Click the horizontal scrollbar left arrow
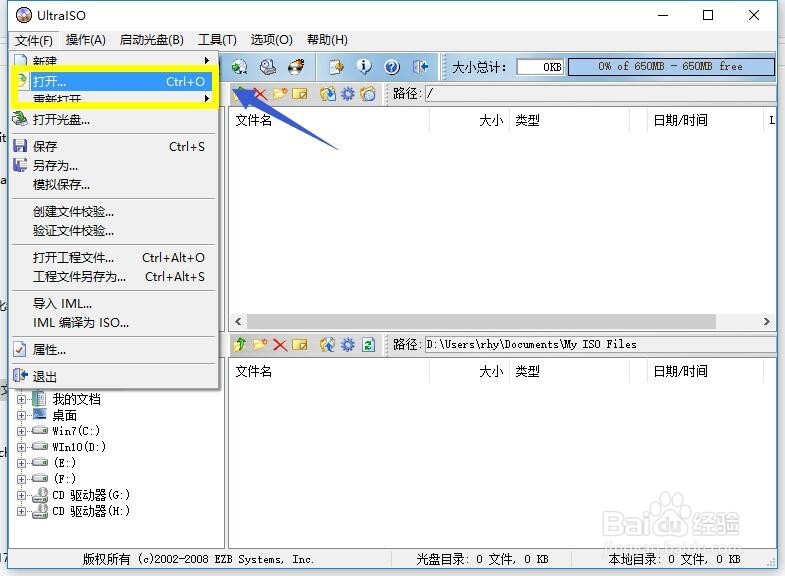Viewport: 785px width, 576px height. [238, 321]
